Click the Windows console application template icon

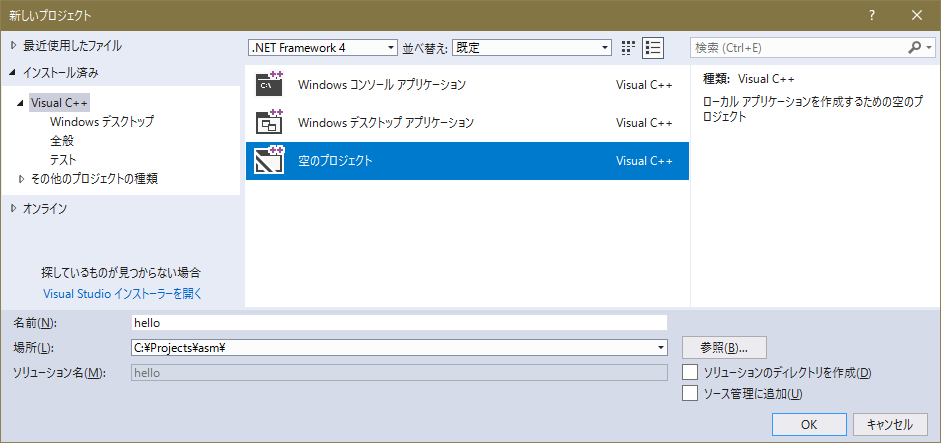(x=269, y=85)
